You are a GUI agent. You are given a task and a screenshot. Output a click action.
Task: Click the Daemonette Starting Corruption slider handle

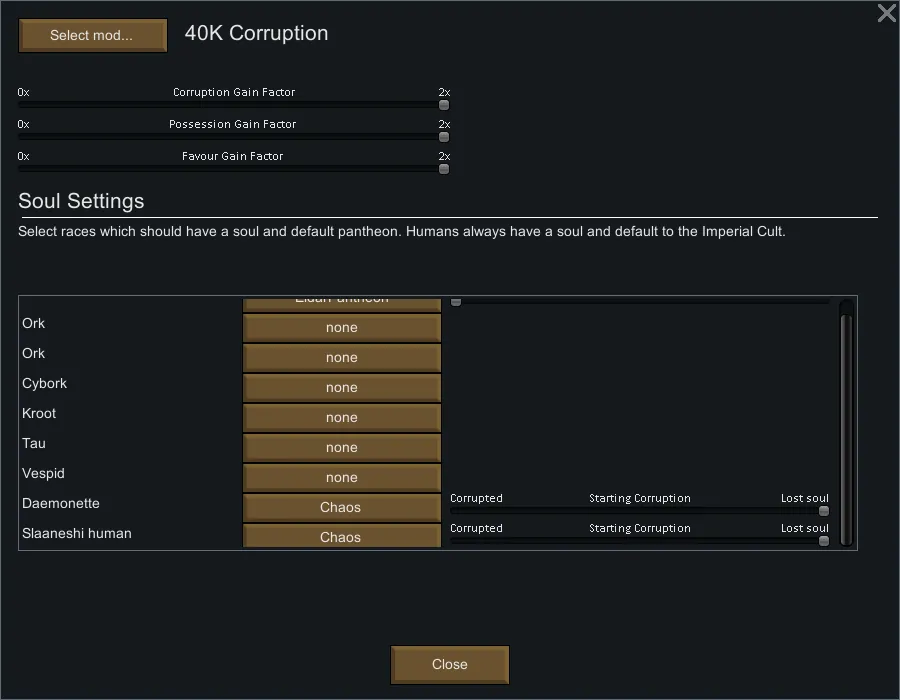tap(824, 511)
